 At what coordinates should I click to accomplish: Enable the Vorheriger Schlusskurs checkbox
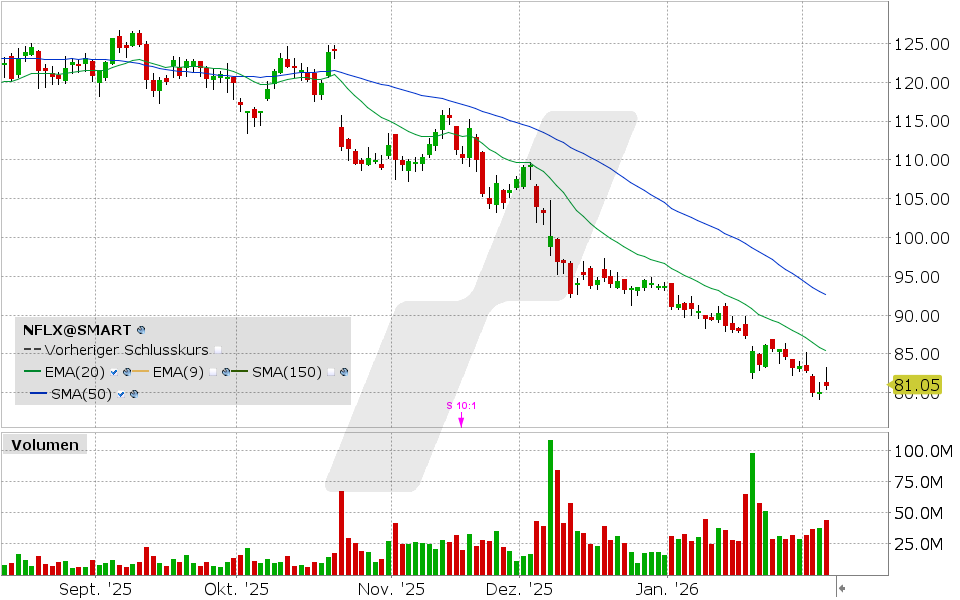(x=218, y=349)
